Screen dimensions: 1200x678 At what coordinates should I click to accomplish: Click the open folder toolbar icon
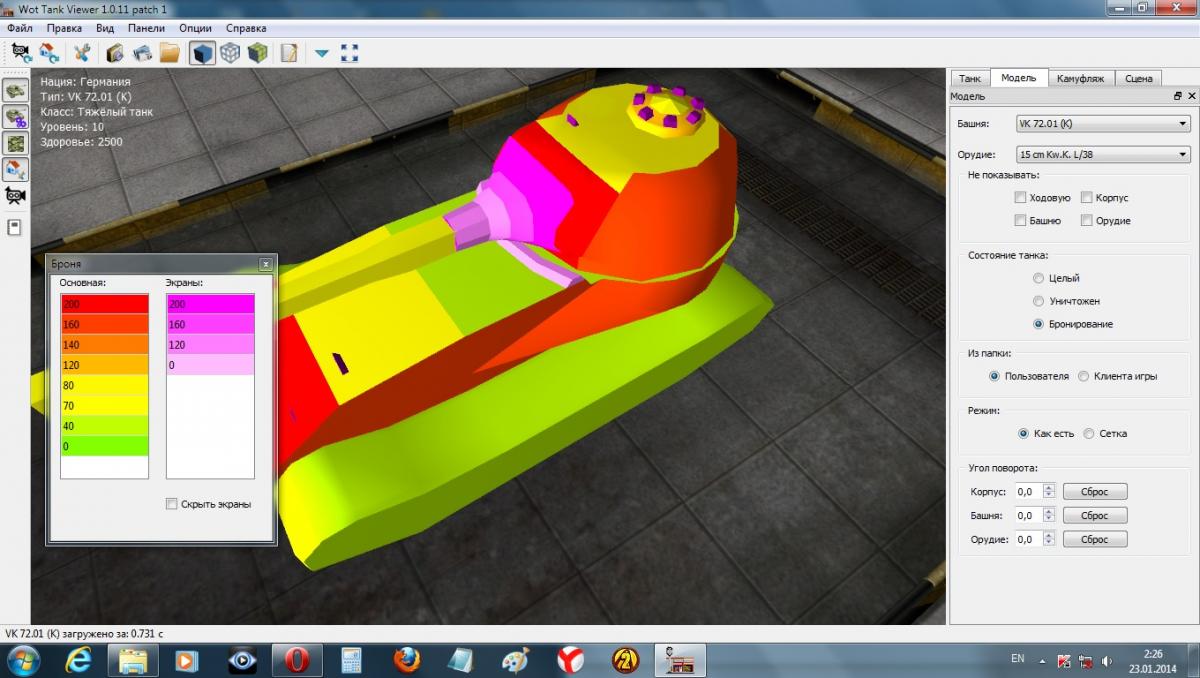169,52
